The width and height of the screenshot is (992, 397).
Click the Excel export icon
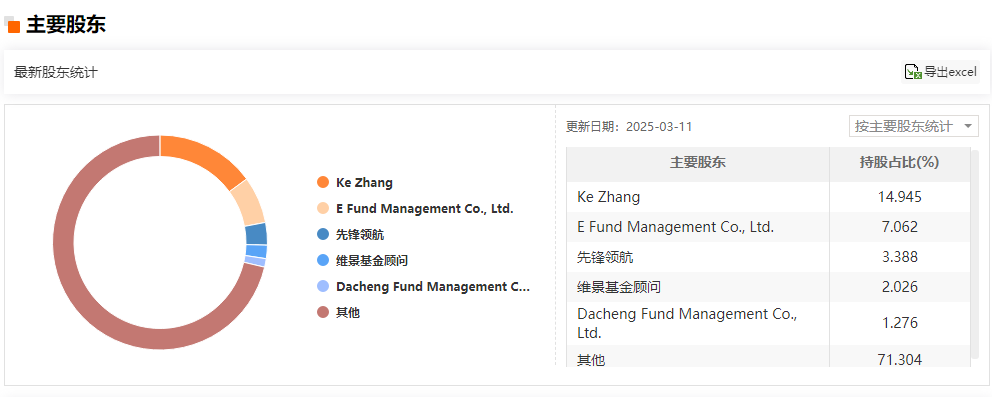pos(912,72)
